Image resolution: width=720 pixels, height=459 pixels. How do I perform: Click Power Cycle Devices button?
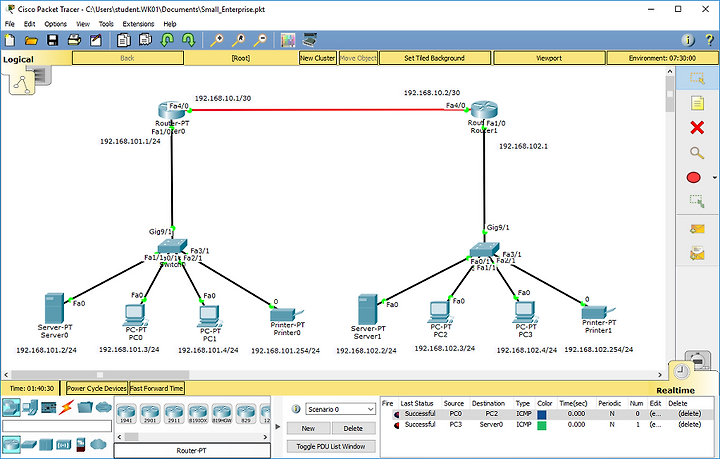click(x=96, y=388)
